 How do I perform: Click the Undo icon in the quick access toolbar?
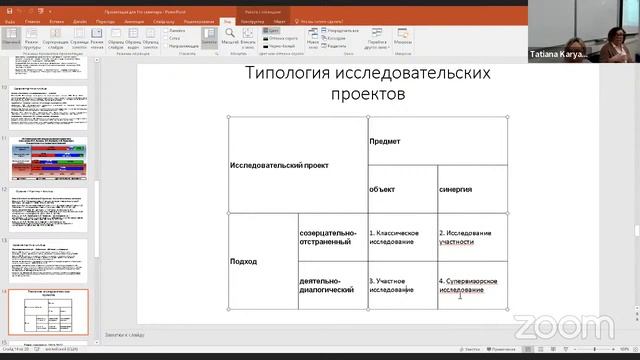[x=20, y=11]
